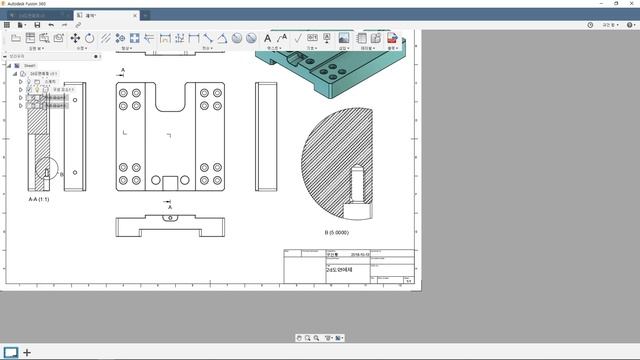Open the drawing views group dropdown
640x360 pixels.
pos(37,48)
